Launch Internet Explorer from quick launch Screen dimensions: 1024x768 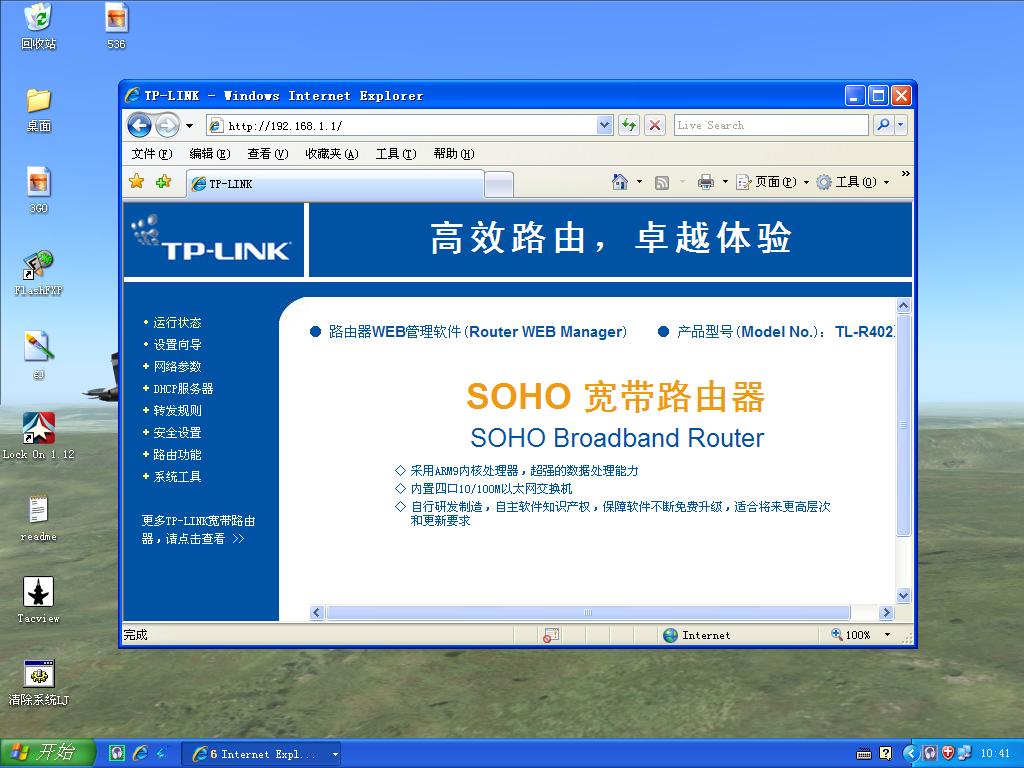[x=140, y=754]
